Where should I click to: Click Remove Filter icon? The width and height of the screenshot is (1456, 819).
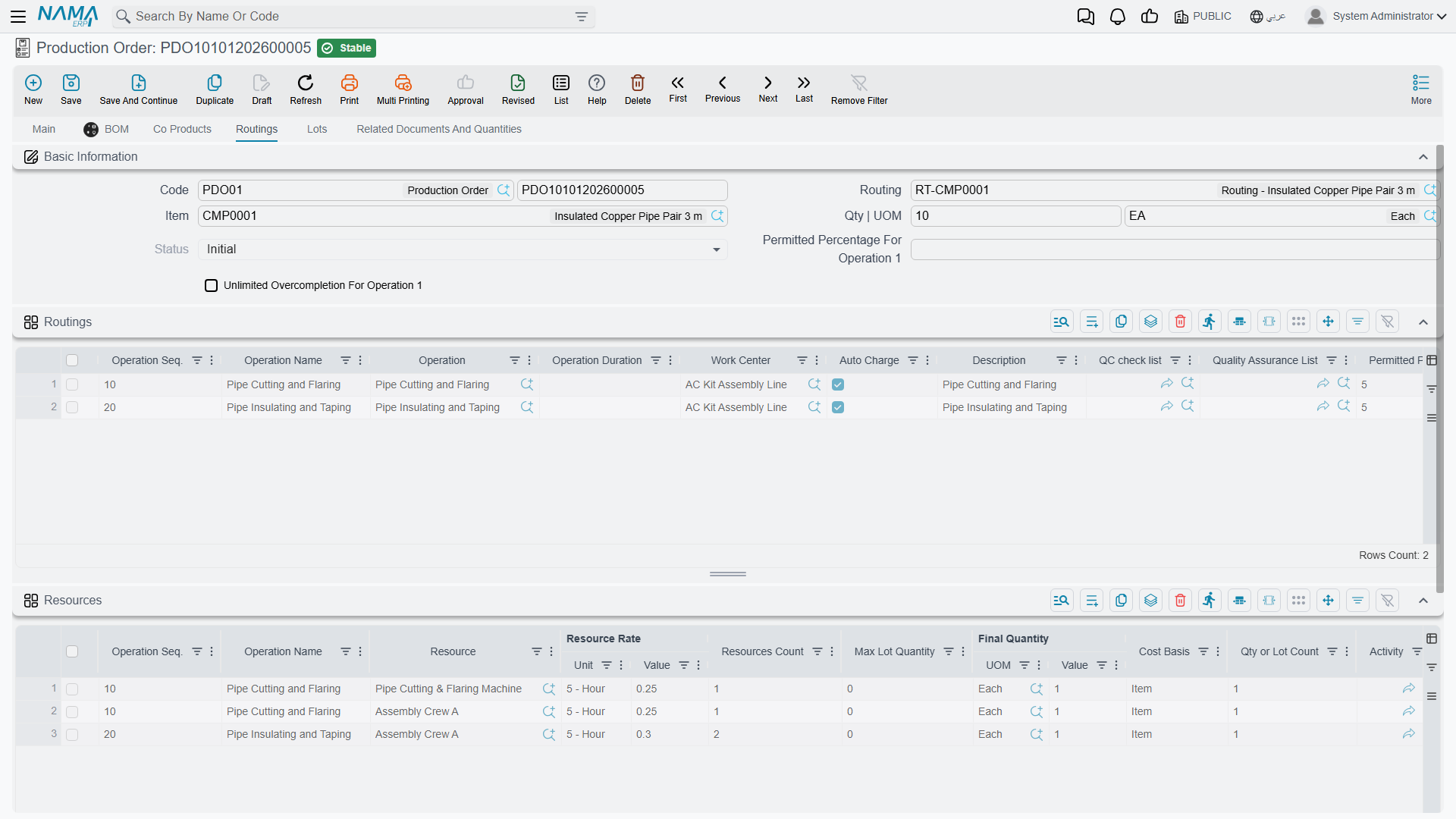pos(859,89)
